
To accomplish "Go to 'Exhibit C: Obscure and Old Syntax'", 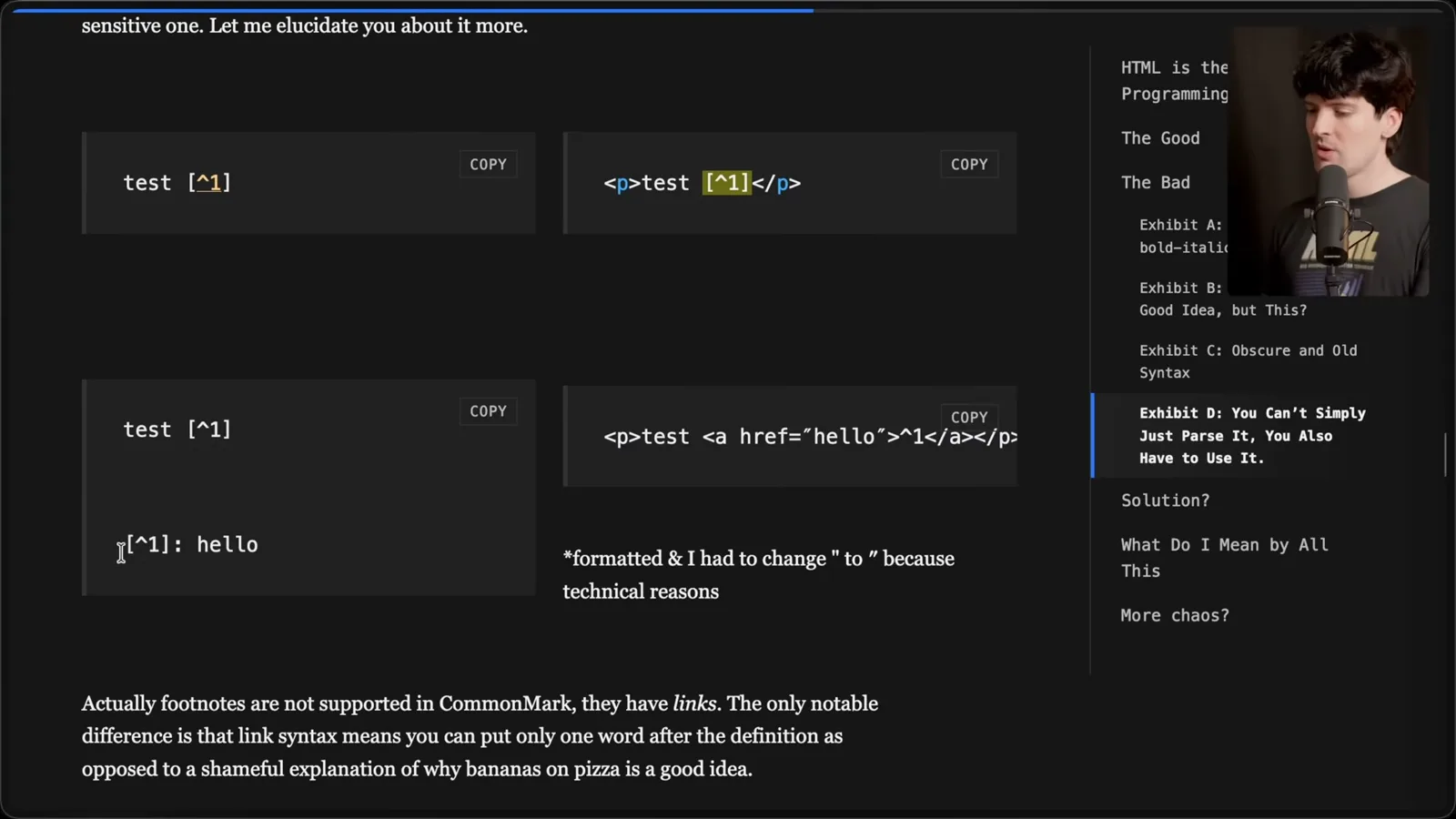I will pyautogui.click(x=1249, y=361).
